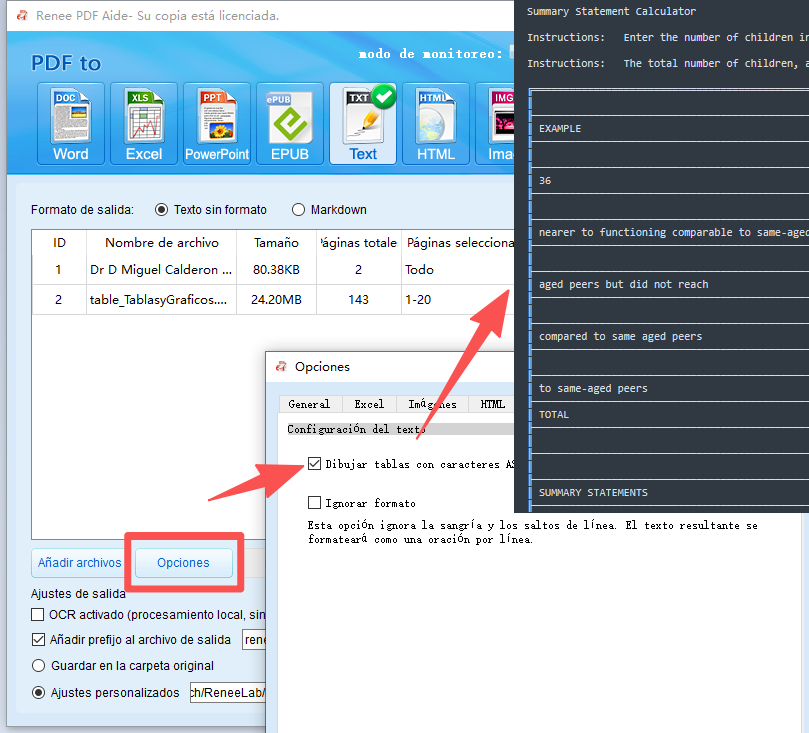Click the custom output path field 'ReneeLab'

tap(227, 691)
